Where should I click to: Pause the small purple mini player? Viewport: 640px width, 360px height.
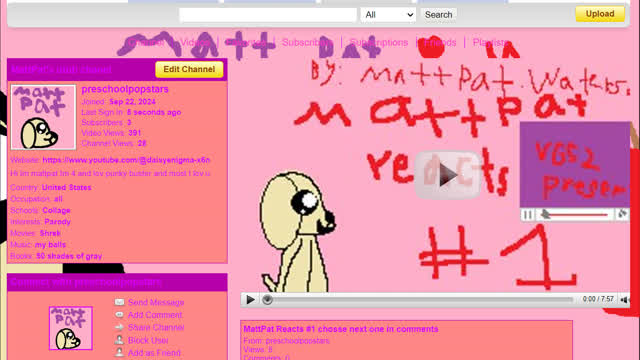pyautogui.click(x=527, y=215)
